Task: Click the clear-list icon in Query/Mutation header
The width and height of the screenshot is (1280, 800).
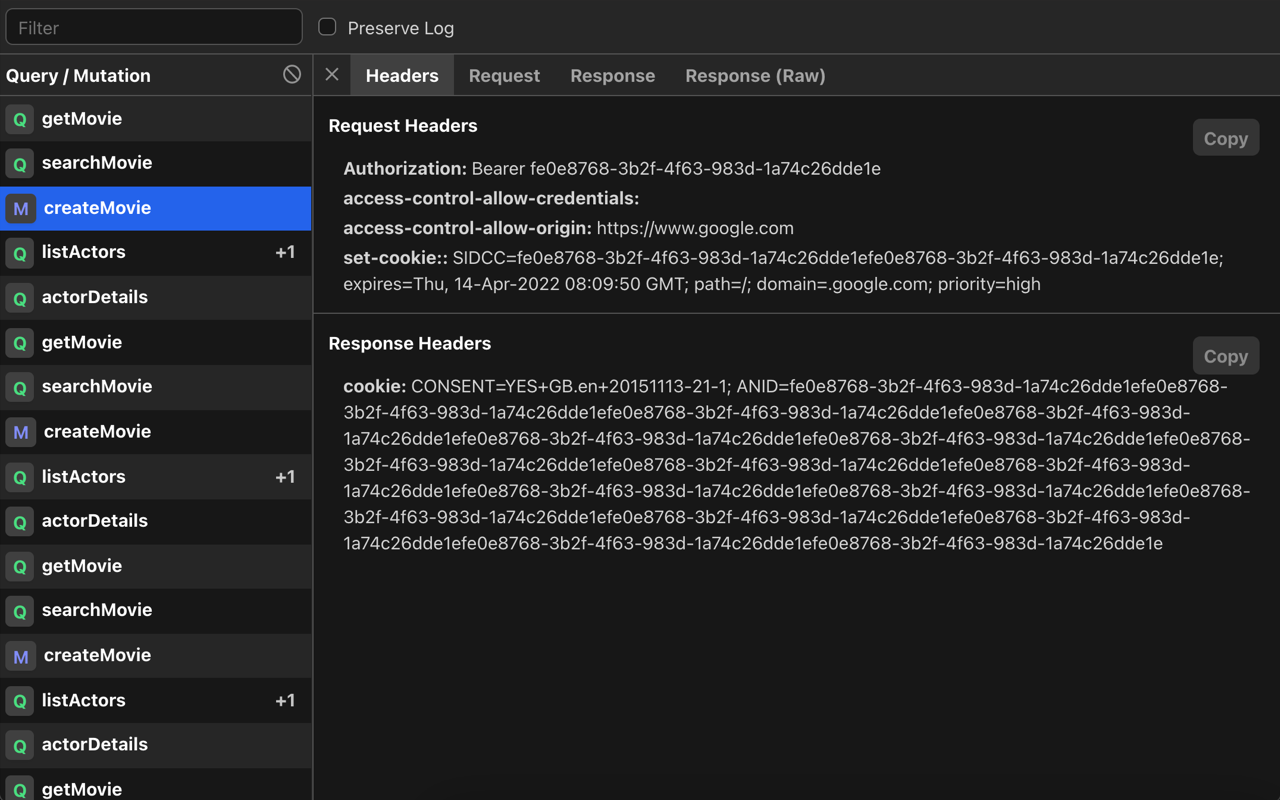Action: (291, 74)
